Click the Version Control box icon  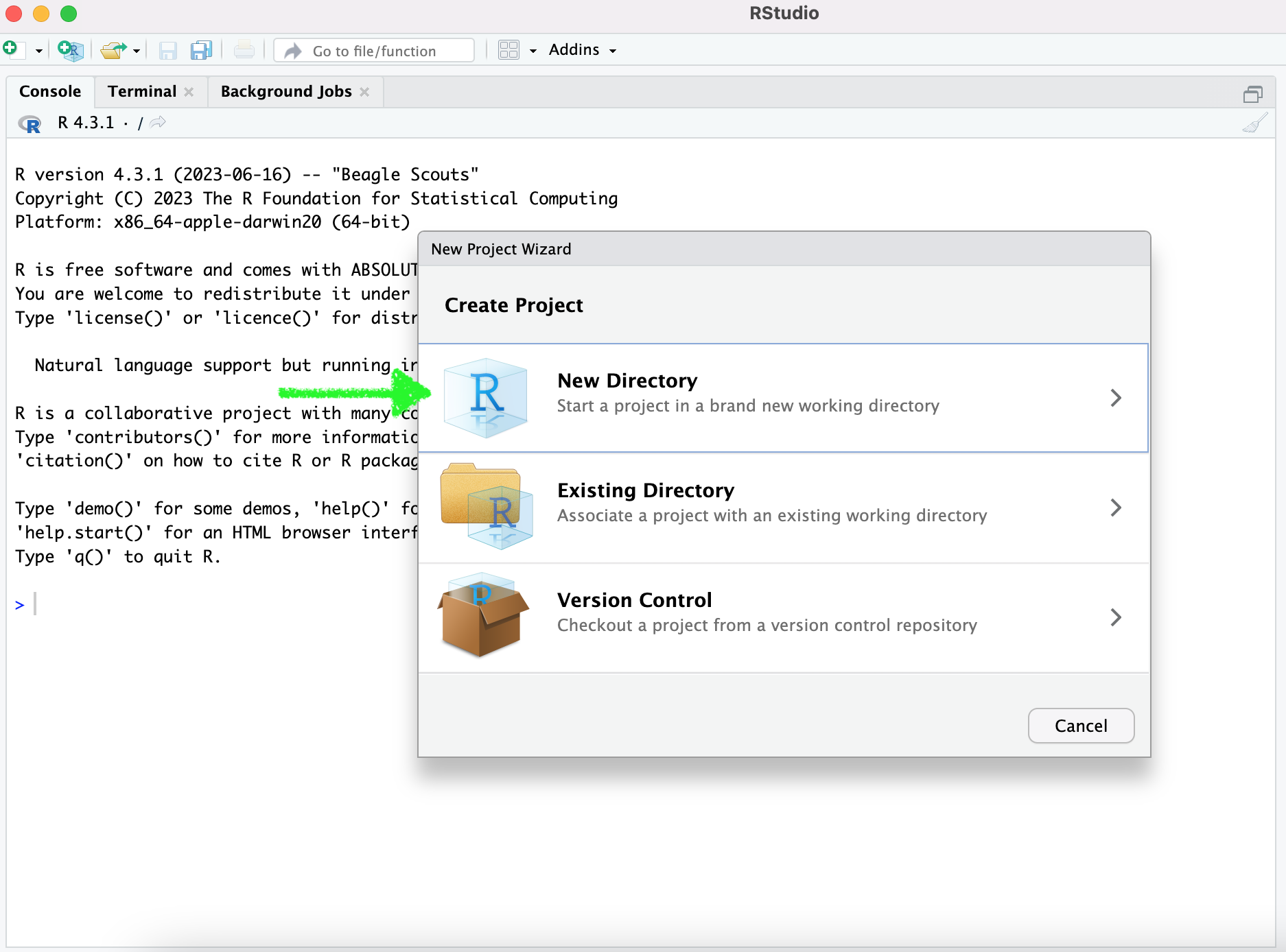(483, 615)
